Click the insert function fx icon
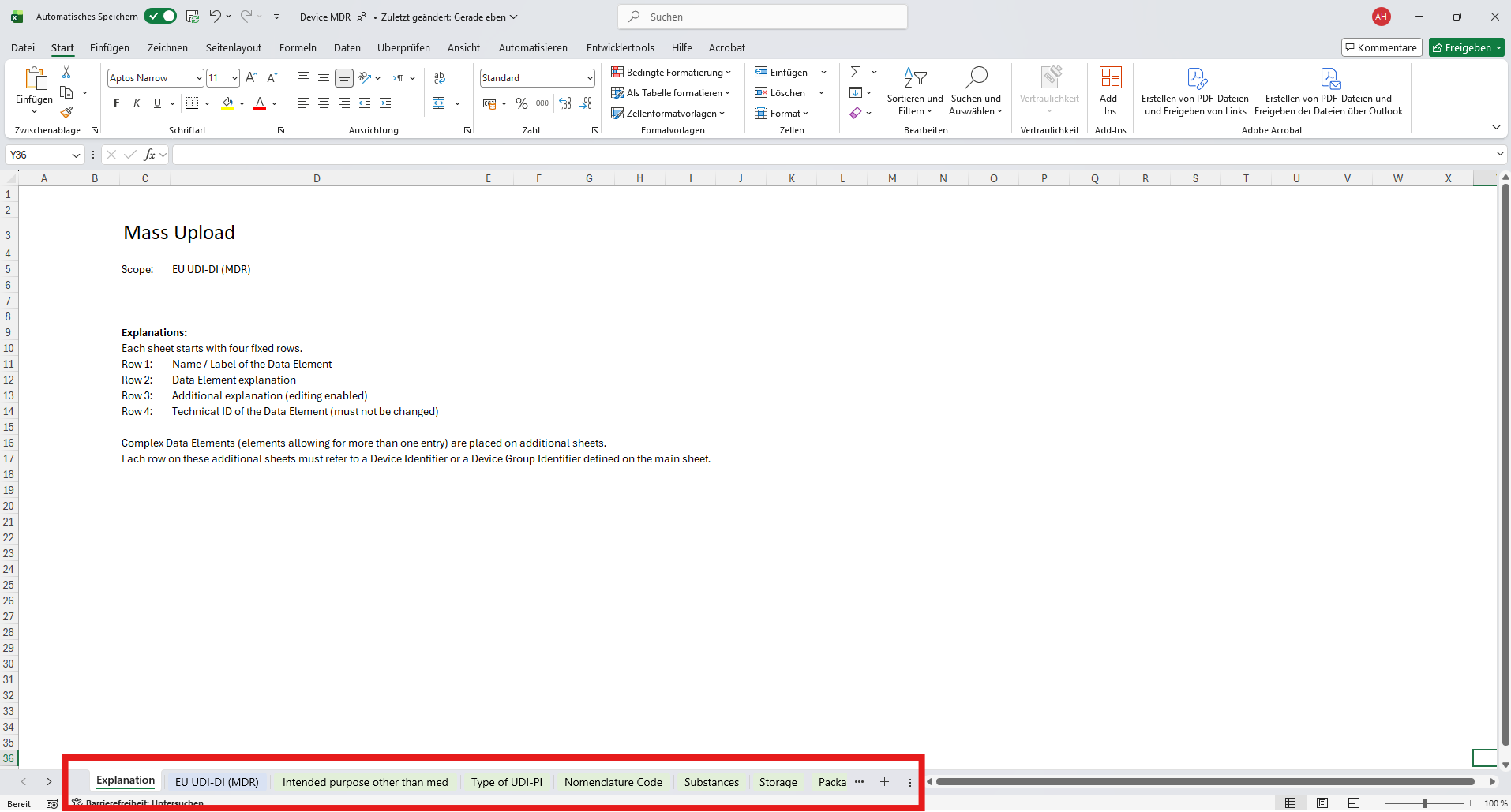Screen dimensions: 1511x812 [149, 155]
